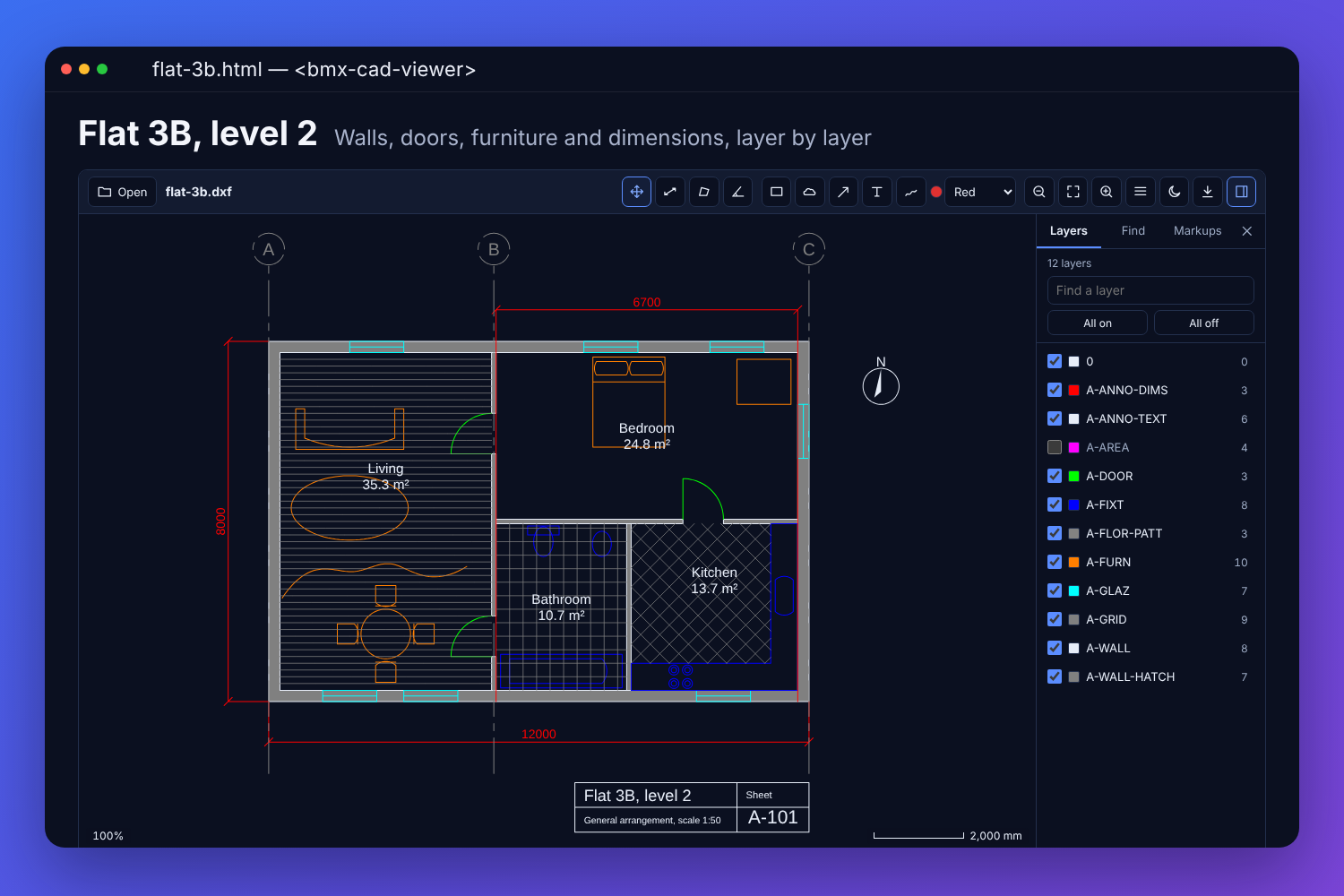The image size is (1344, 896).
Task: Hide the A-WALL-HATCH layer
Action: click(1055, 676)
